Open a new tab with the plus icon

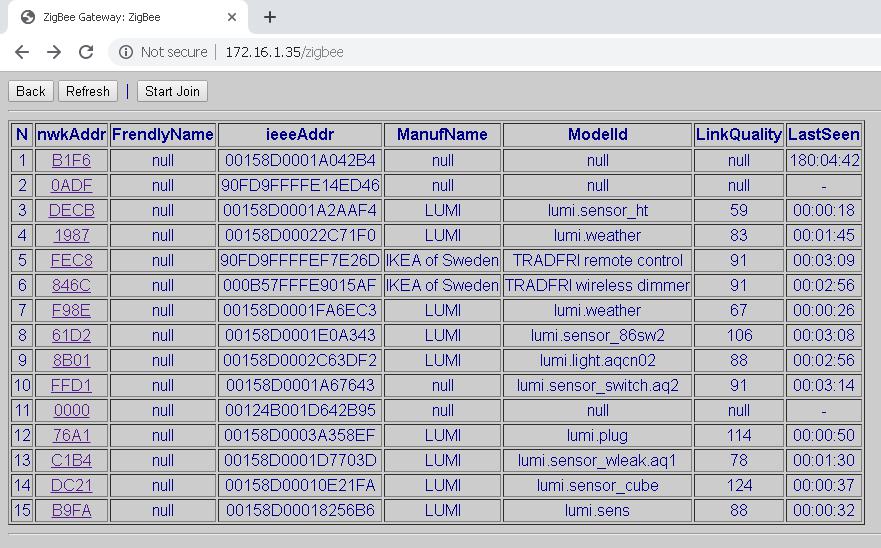point(270,17)
